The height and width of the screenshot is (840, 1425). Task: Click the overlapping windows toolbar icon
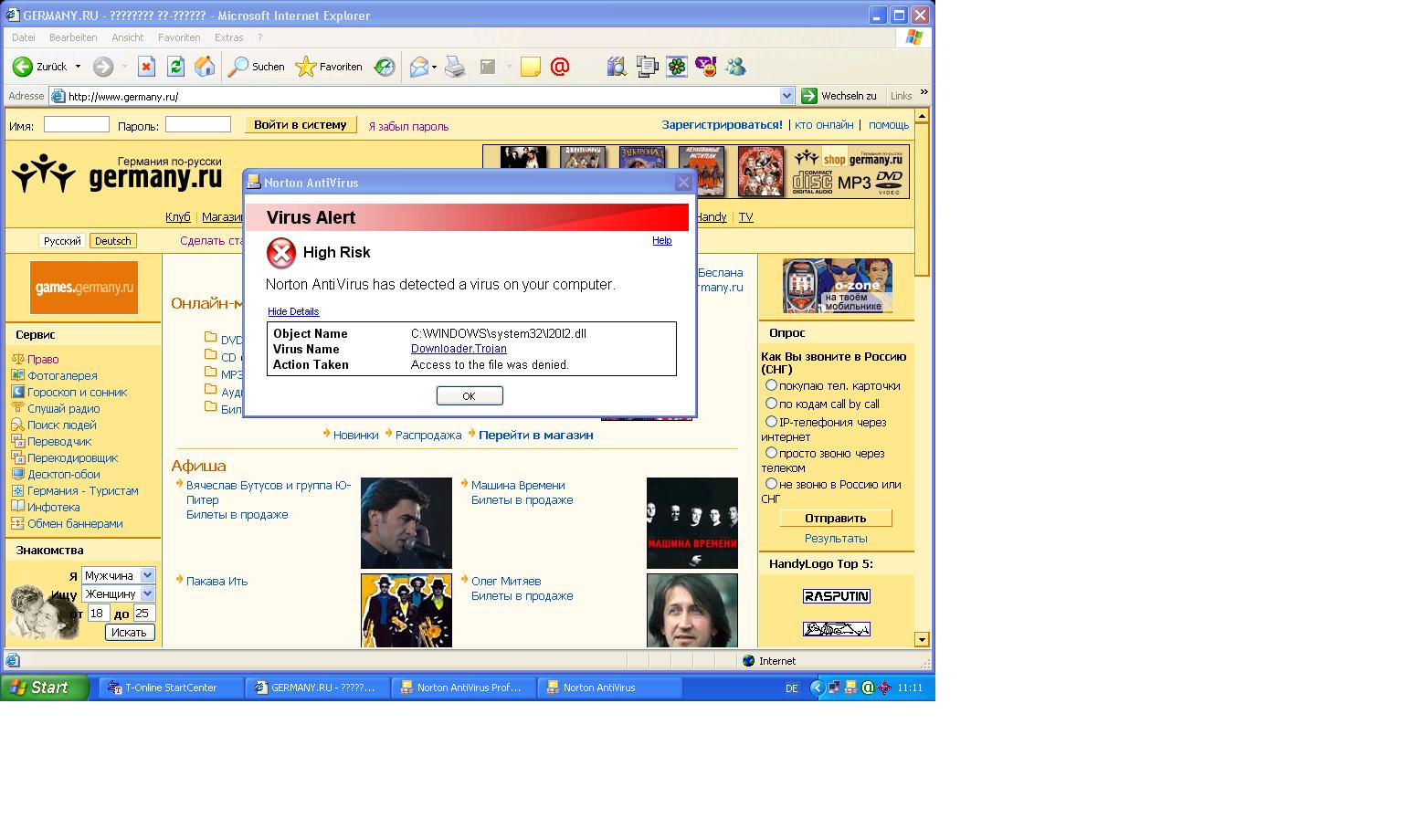pyautogui.click(x=647, y=67)
